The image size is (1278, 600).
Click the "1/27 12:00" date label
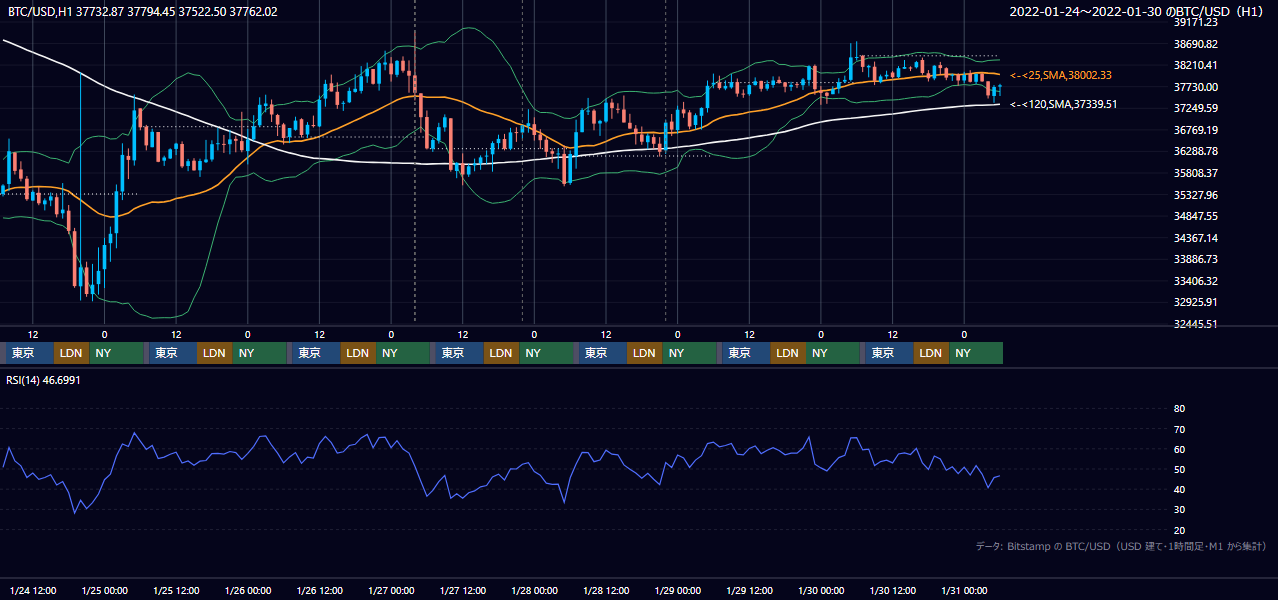click(x=462, y=590)
